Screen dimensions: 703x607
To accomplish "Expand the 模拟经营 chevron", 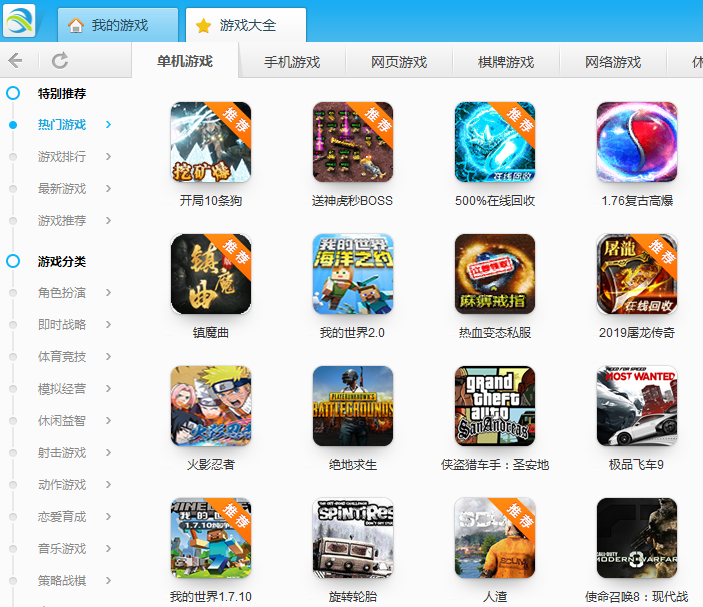I will (x=108, y=389).
